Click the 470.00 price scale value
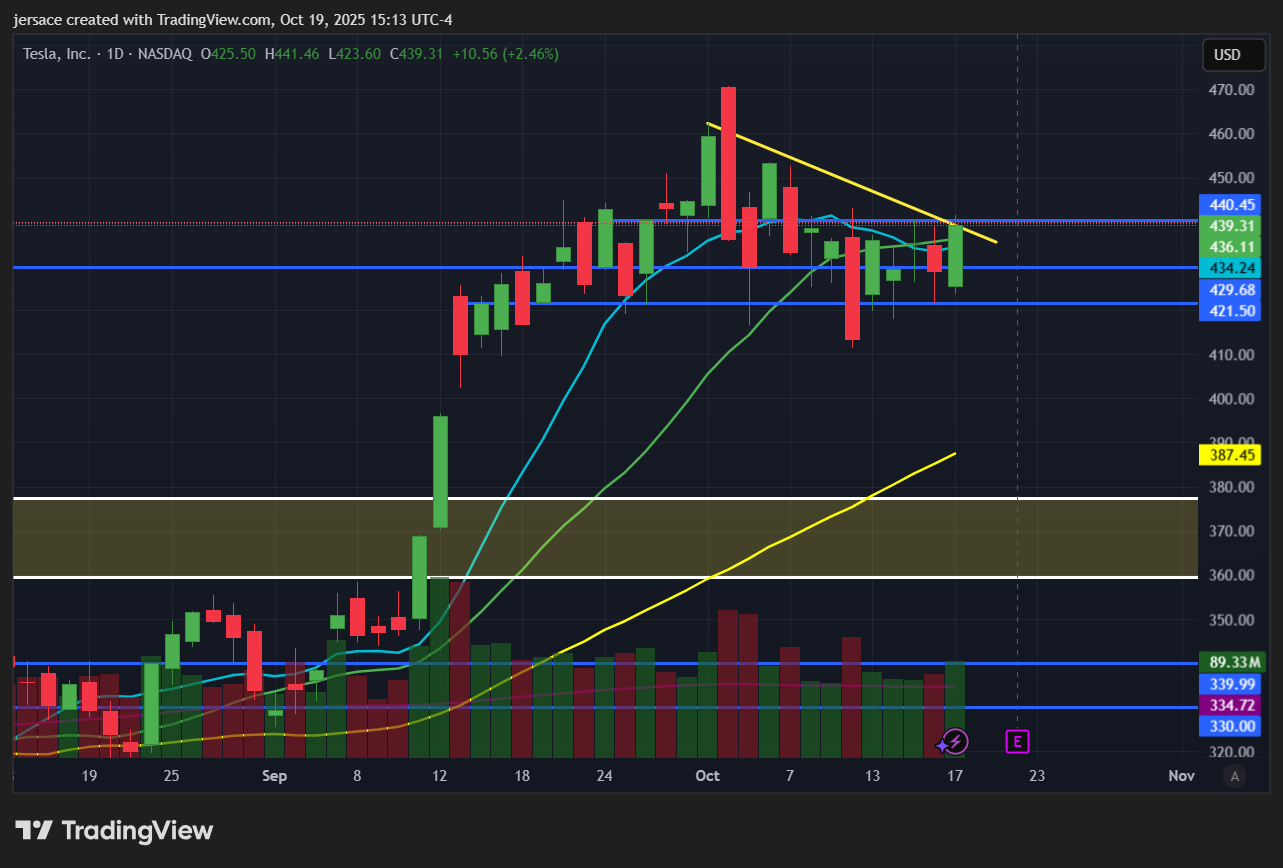This screenshot has height=868, width=1283. [x=1232, y=89]
